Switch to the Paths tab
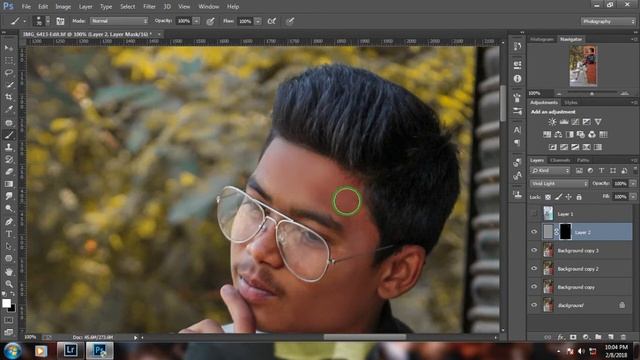 coord(583,160)
